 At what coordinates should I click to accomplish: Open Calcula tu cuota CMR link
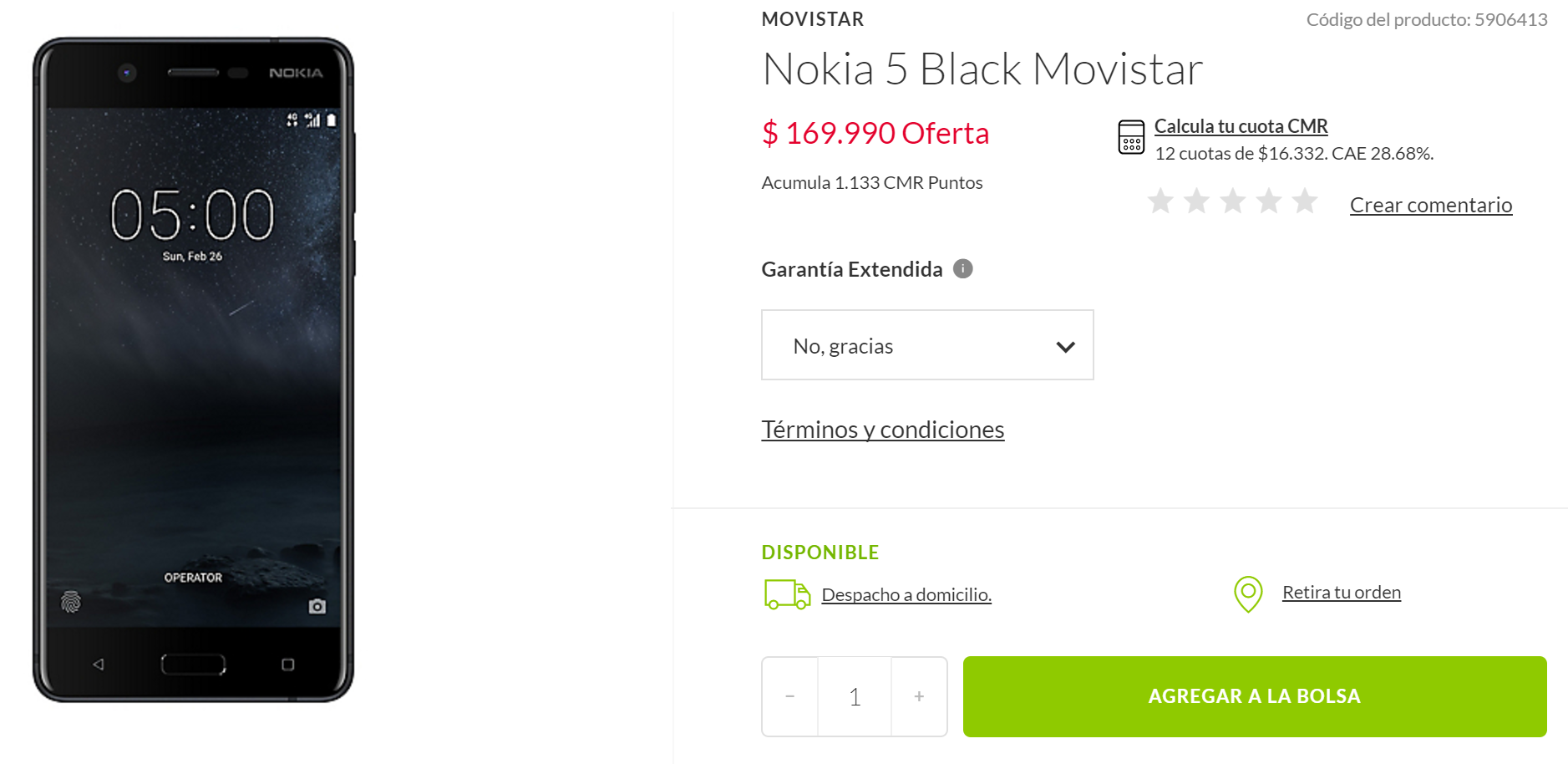pos(1241,126)
